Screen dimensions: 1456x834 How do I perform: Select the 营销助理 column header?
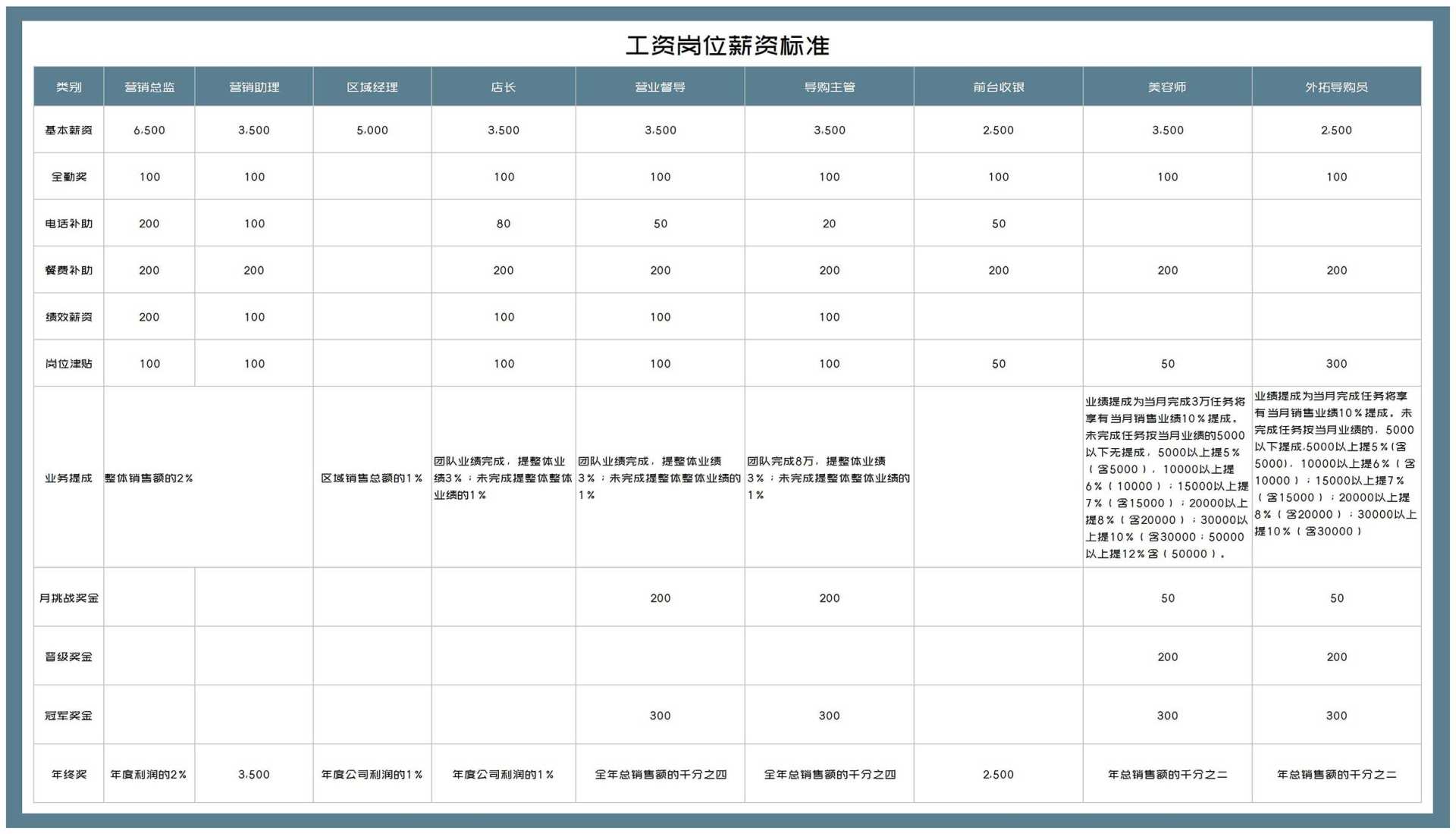tap(254, 86)
